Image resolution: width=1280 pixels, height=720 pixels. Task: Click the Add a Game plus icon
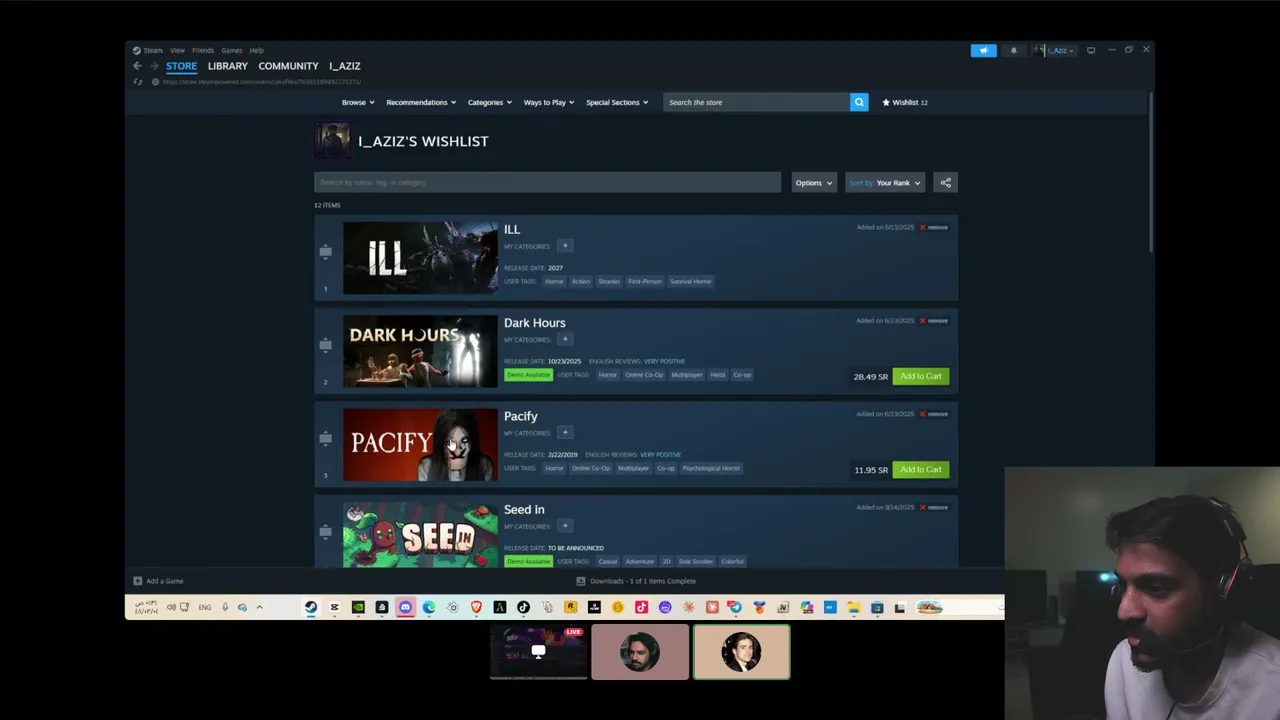[138, 581]
